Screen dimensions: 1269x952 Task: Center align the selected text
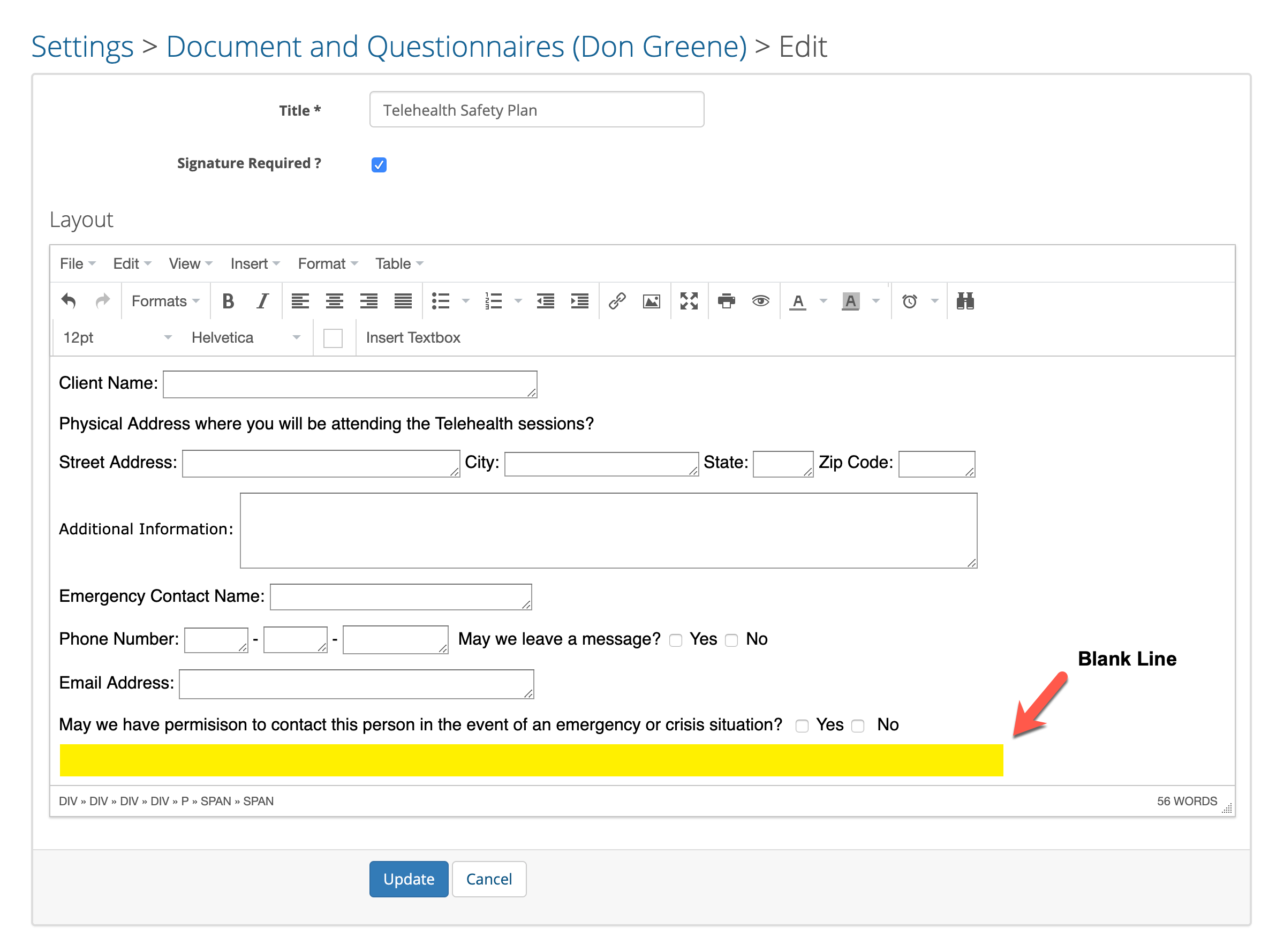pyautogui.click(x=335, y=301)
